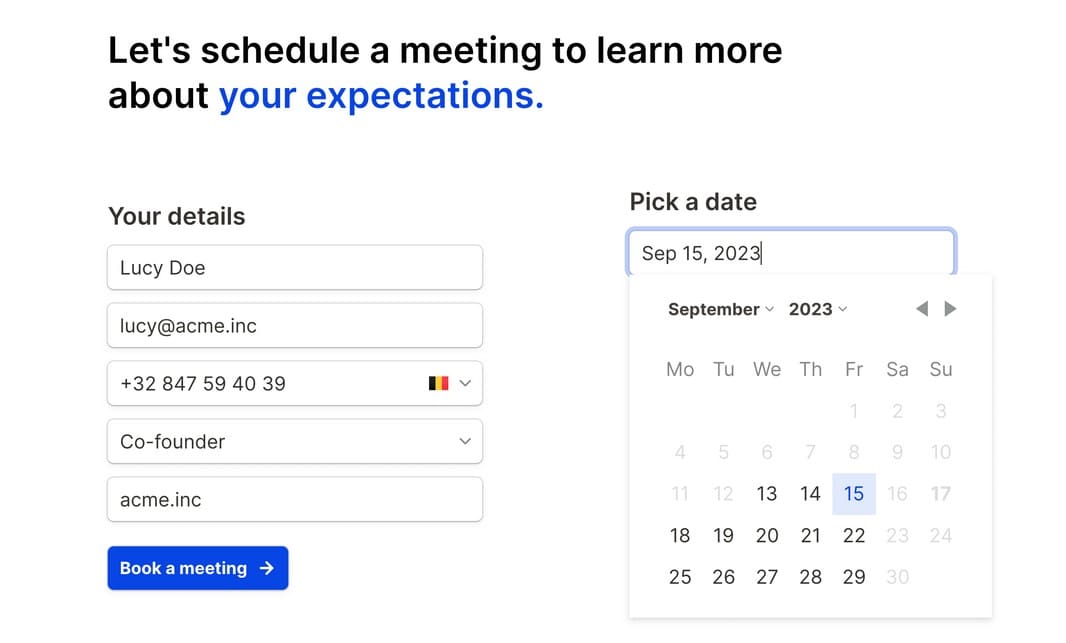Open the September month dropdown
Viewport: 1066px width, 643px height.
pos(720,309)
